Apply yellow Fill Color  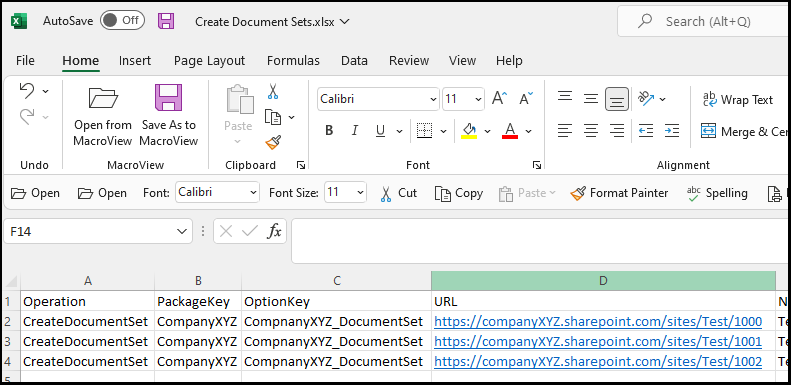click(x=469, y=131)
